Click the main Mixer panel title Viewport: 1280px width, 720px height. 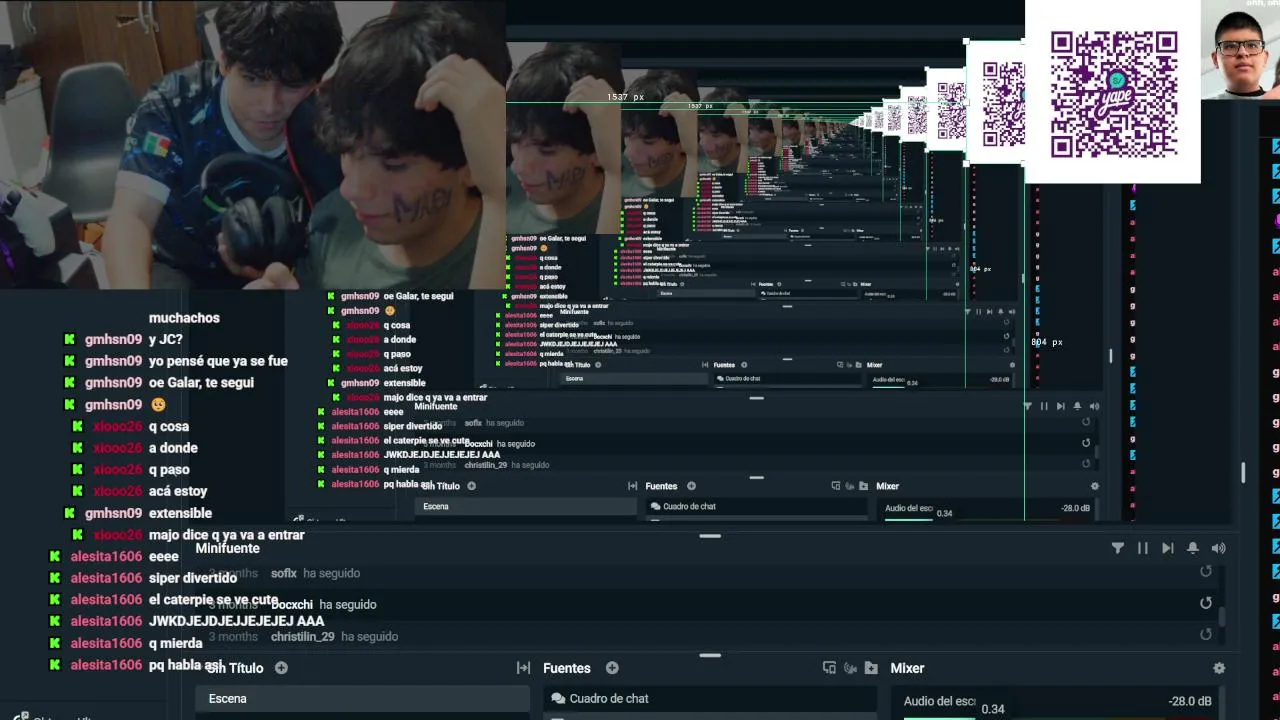[x=907, y=668]
